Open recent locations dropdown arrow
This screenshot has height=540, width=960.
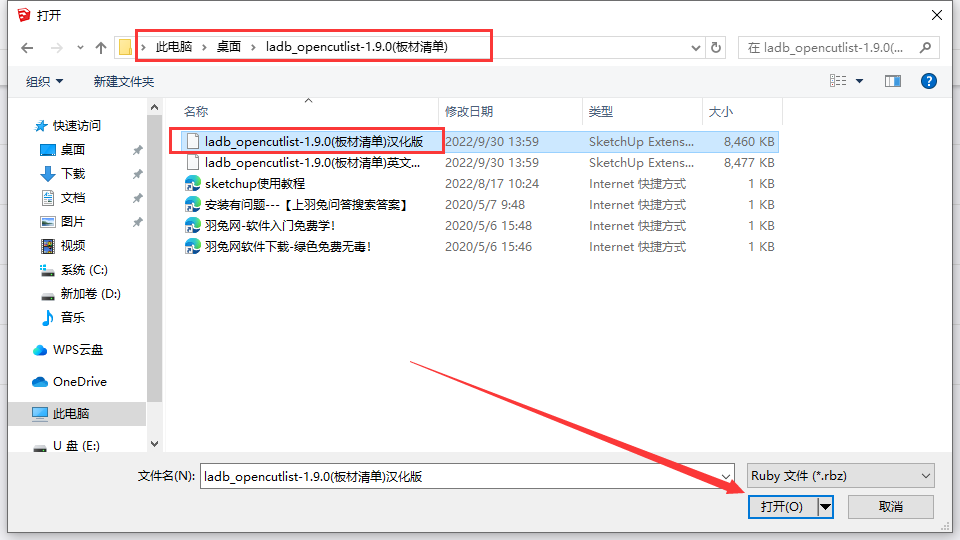[80, 48]
